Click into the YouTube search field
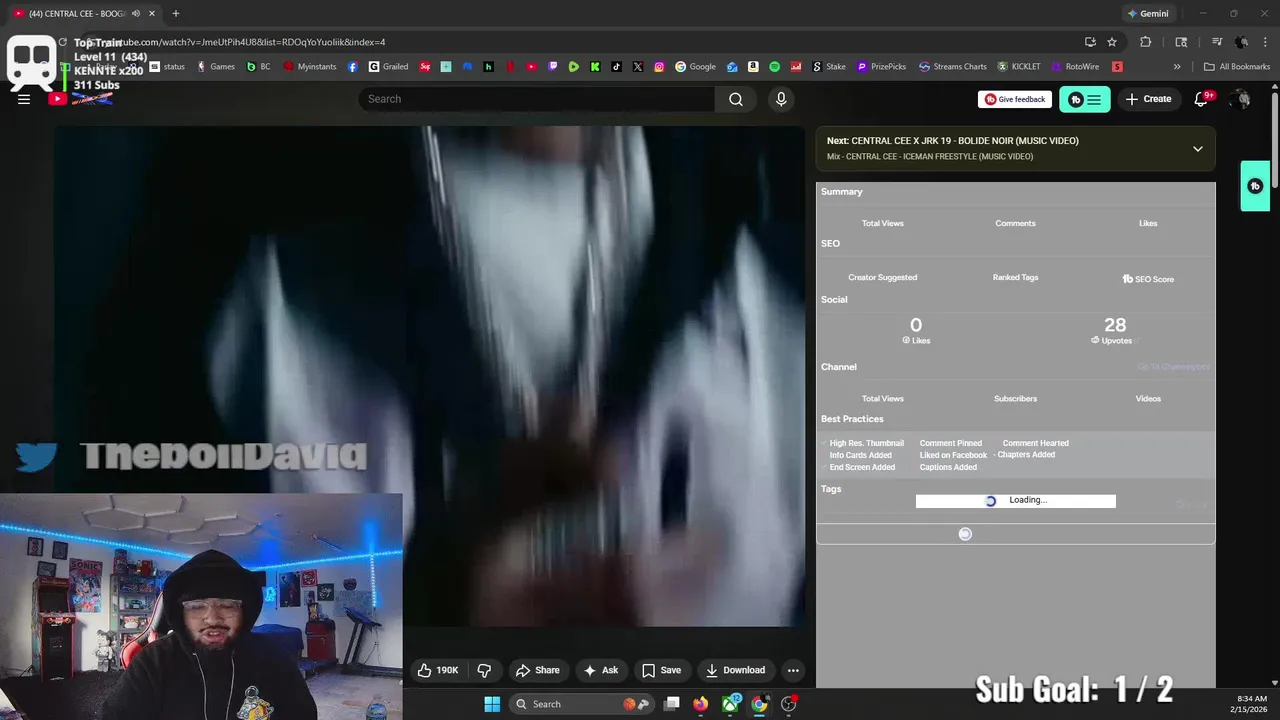This screenshot has width=1280, height=720. pyautogui.click(x=537, y=99)
